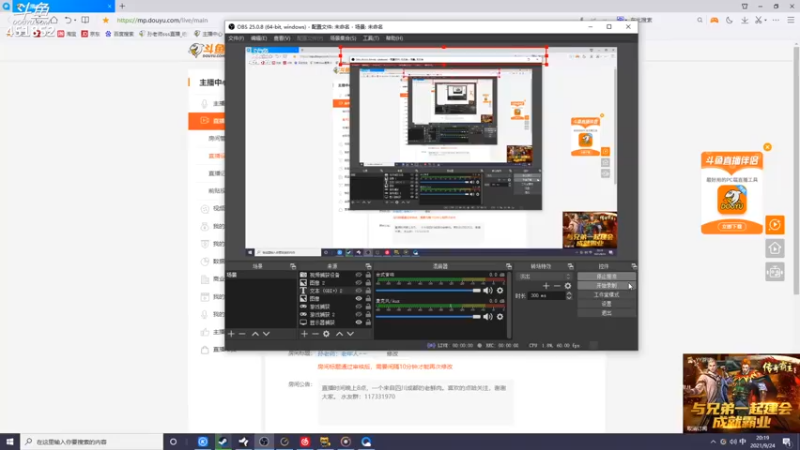Undock the Controls (控件) panel

click(634, 266)
